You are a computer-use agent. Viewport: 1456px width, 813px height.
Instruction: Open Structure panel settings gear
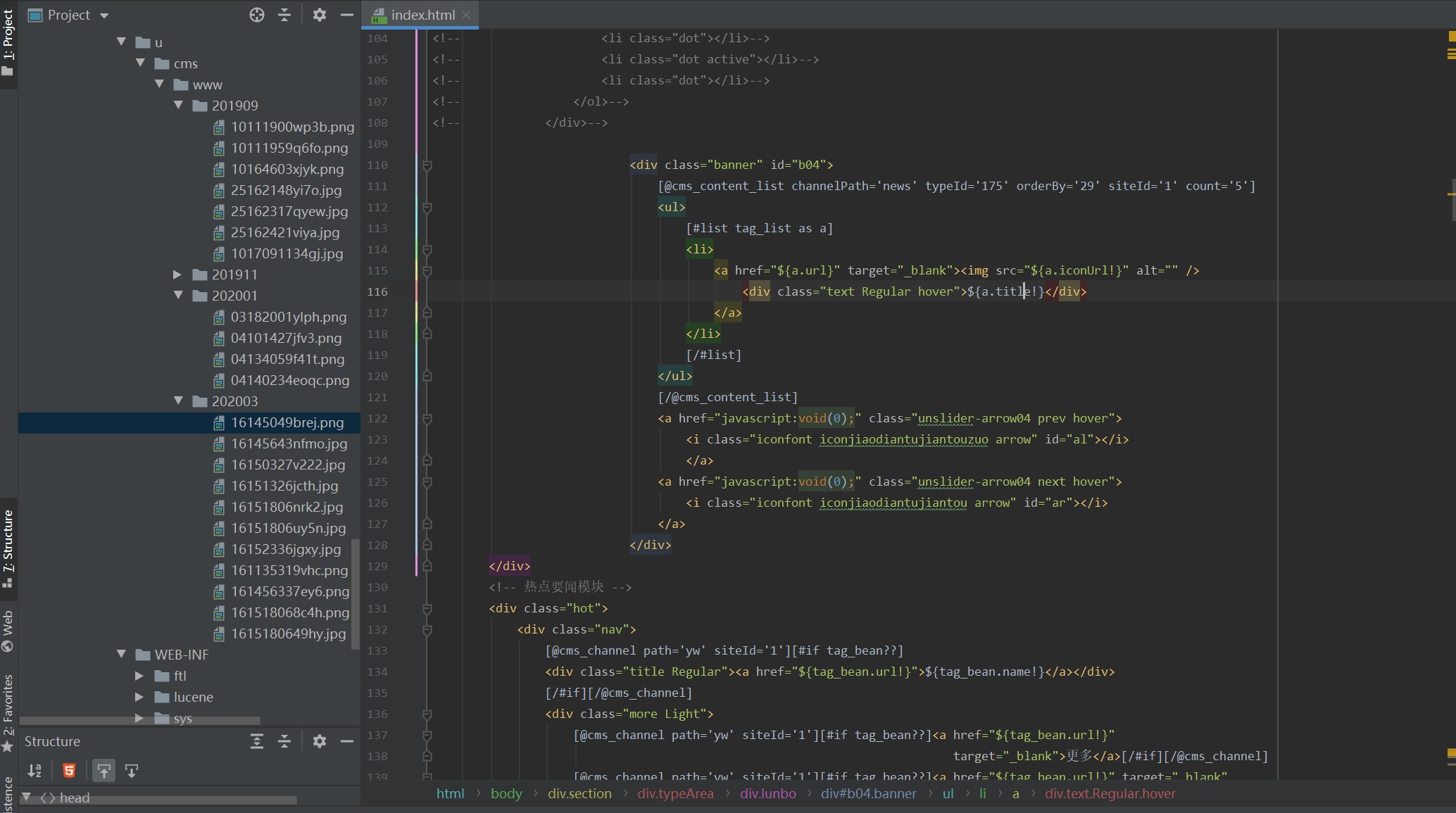tap(319, 741)
